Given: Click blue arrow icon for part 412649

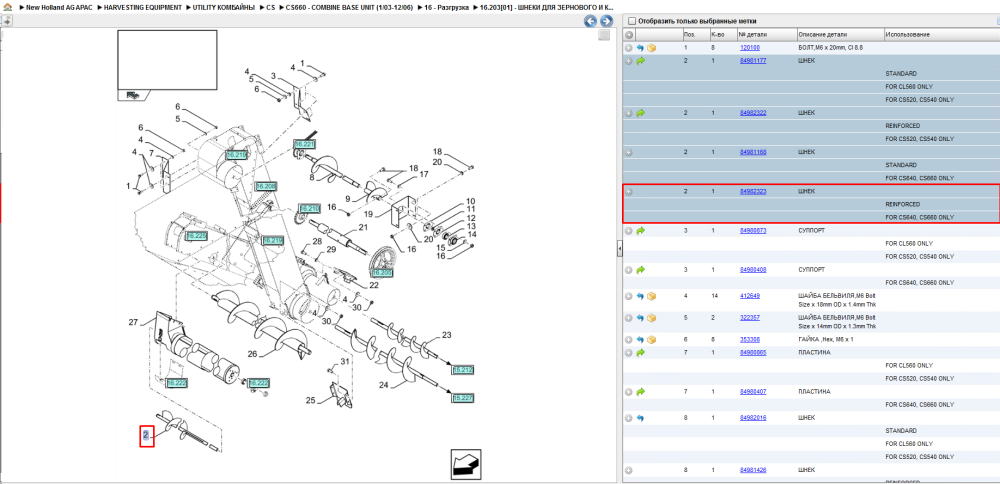Looking at the screenshot, I should pos(641,296).
